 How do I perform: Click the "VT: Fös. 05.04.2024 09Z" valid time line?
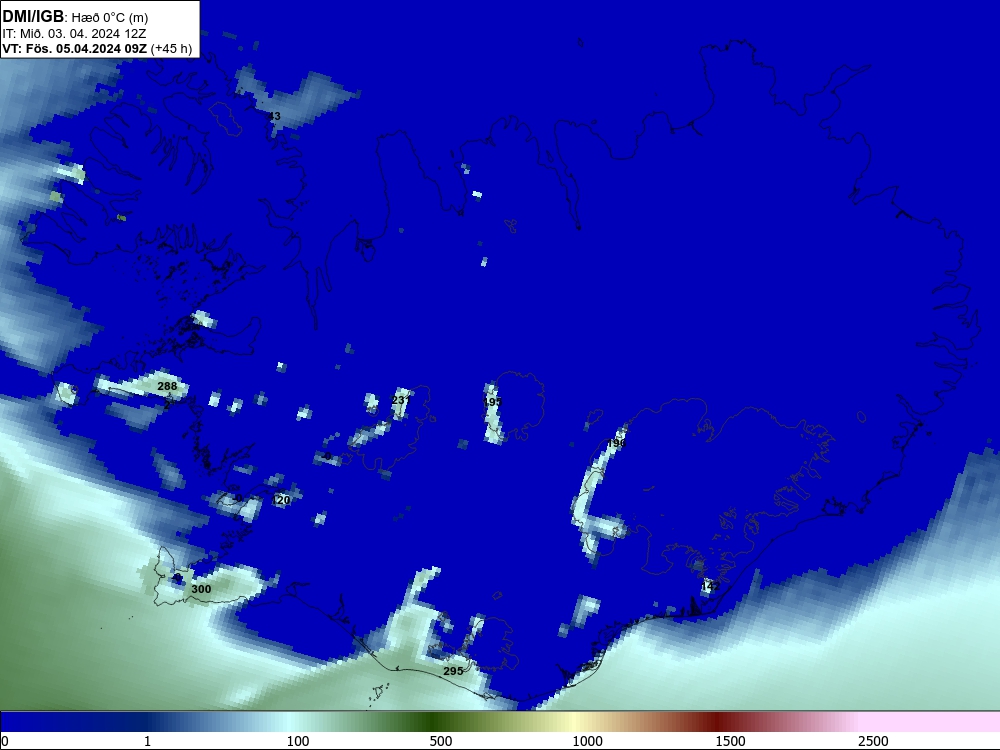pos(75,49)
